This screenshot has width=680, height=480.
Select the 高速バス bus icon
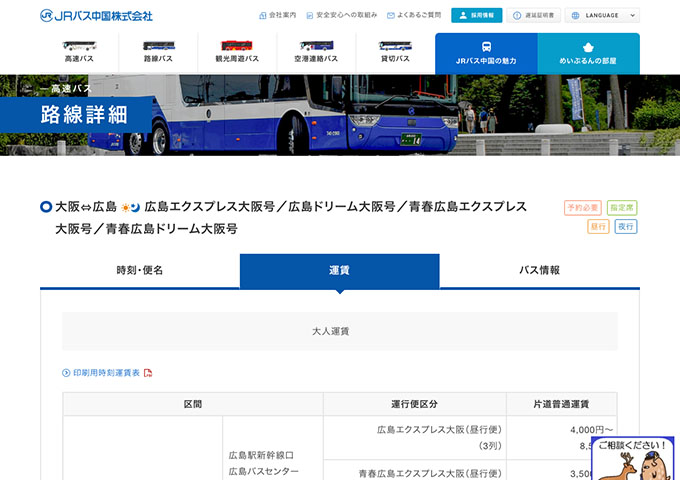click(79, 46)
